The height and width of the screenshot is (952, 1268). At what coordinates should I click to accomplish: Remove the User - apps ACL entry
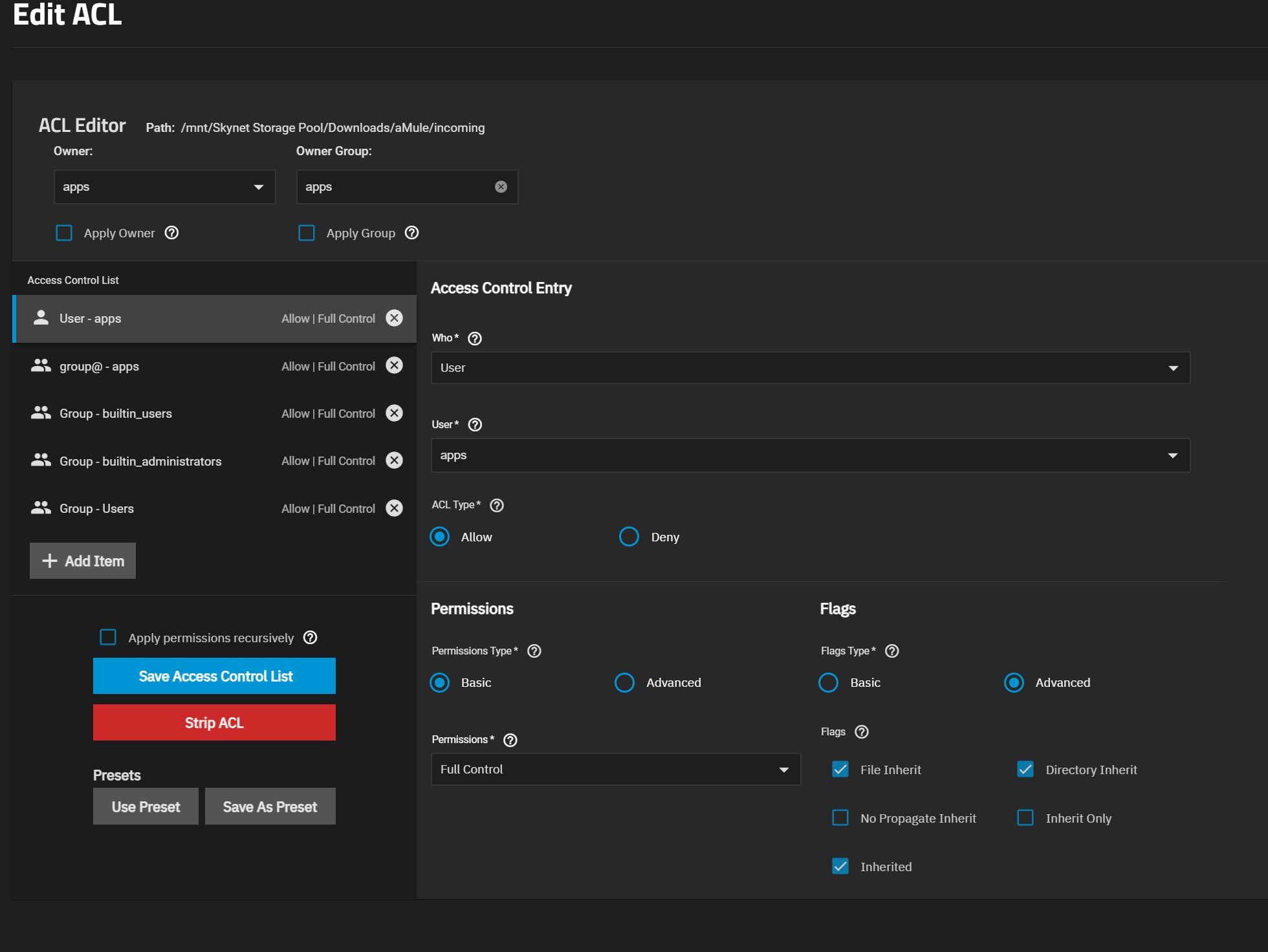click(x=394, y=318)
